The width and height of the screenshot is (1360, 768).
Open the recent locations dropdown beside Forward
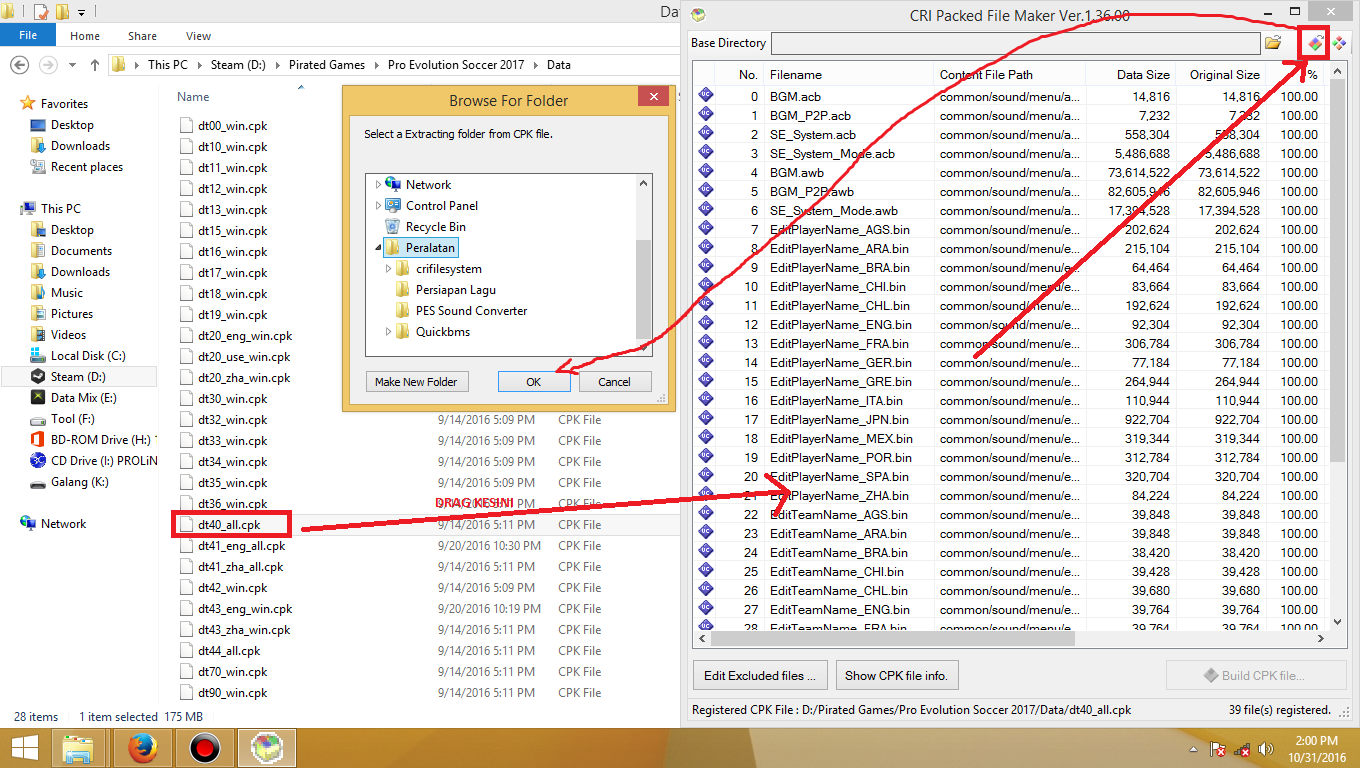coord(73,65)
